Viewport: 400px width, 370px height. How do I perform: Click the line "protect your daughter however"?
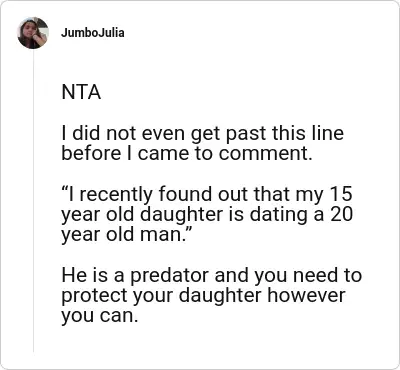click(x=203, y=296)
